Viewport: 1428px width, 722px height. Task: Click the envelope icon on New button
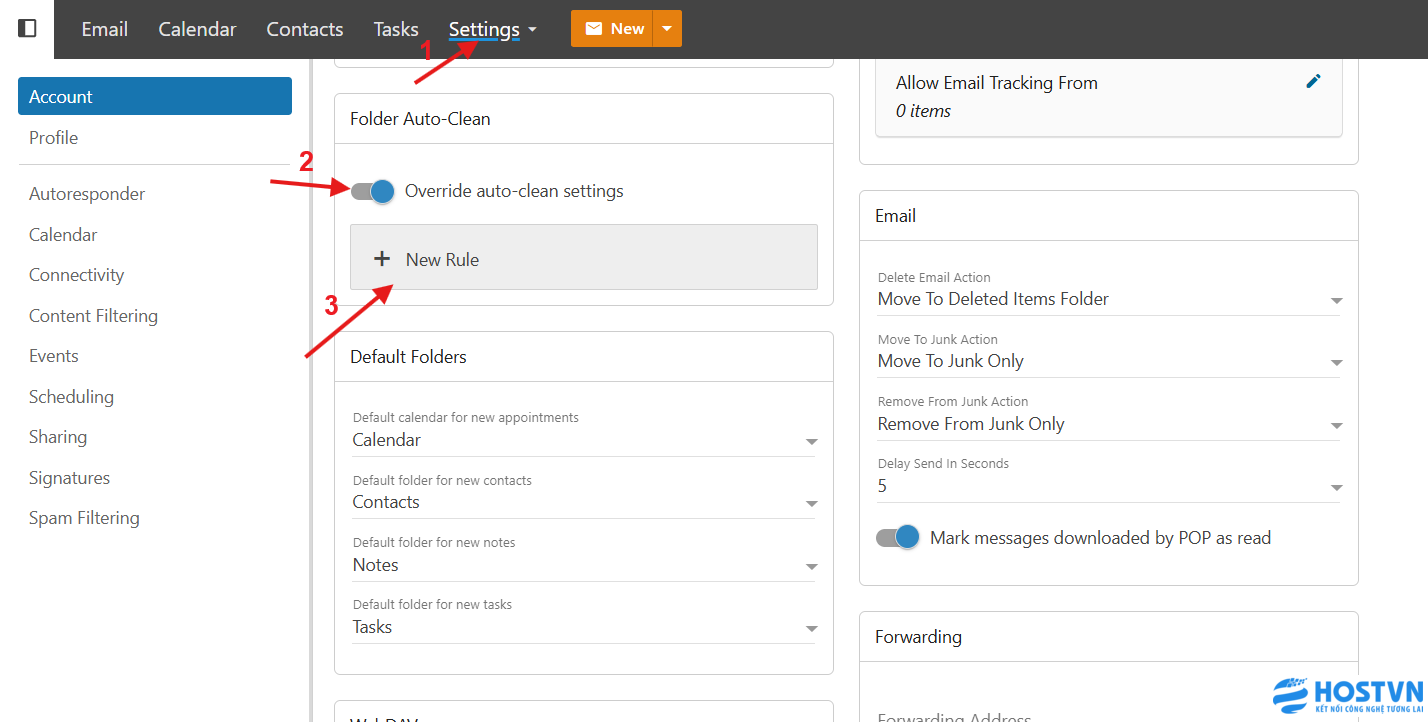(594, 29)
